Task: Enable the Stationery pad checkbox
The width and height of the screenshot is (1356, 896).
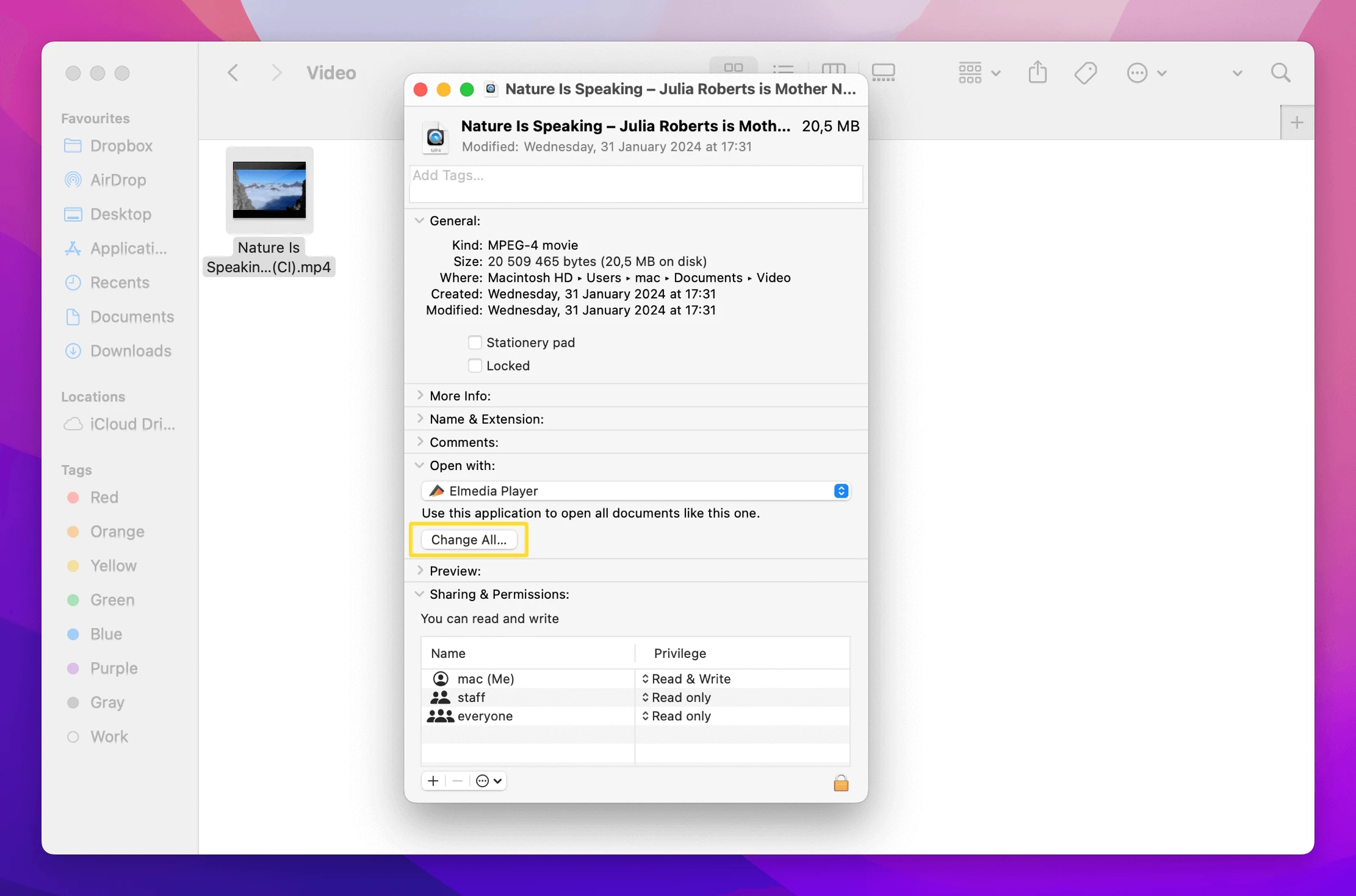Action: click(x=475, y=342)
